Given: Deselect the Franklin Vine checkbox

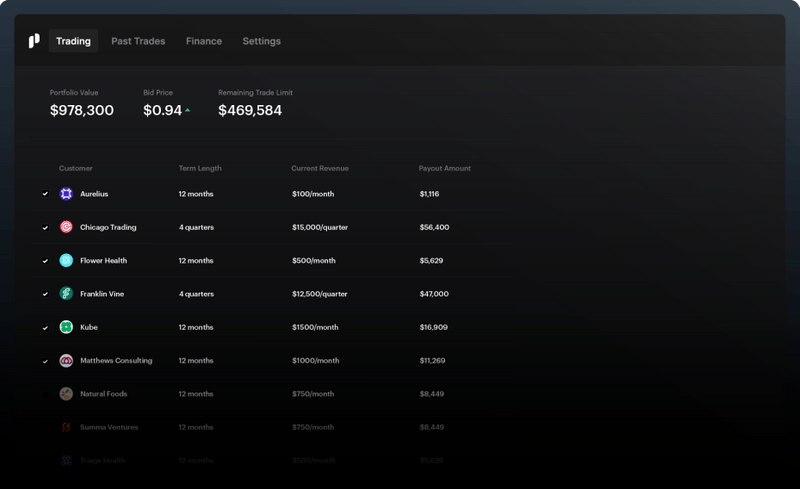Looking at the screenshot, I should click(45, 294).
